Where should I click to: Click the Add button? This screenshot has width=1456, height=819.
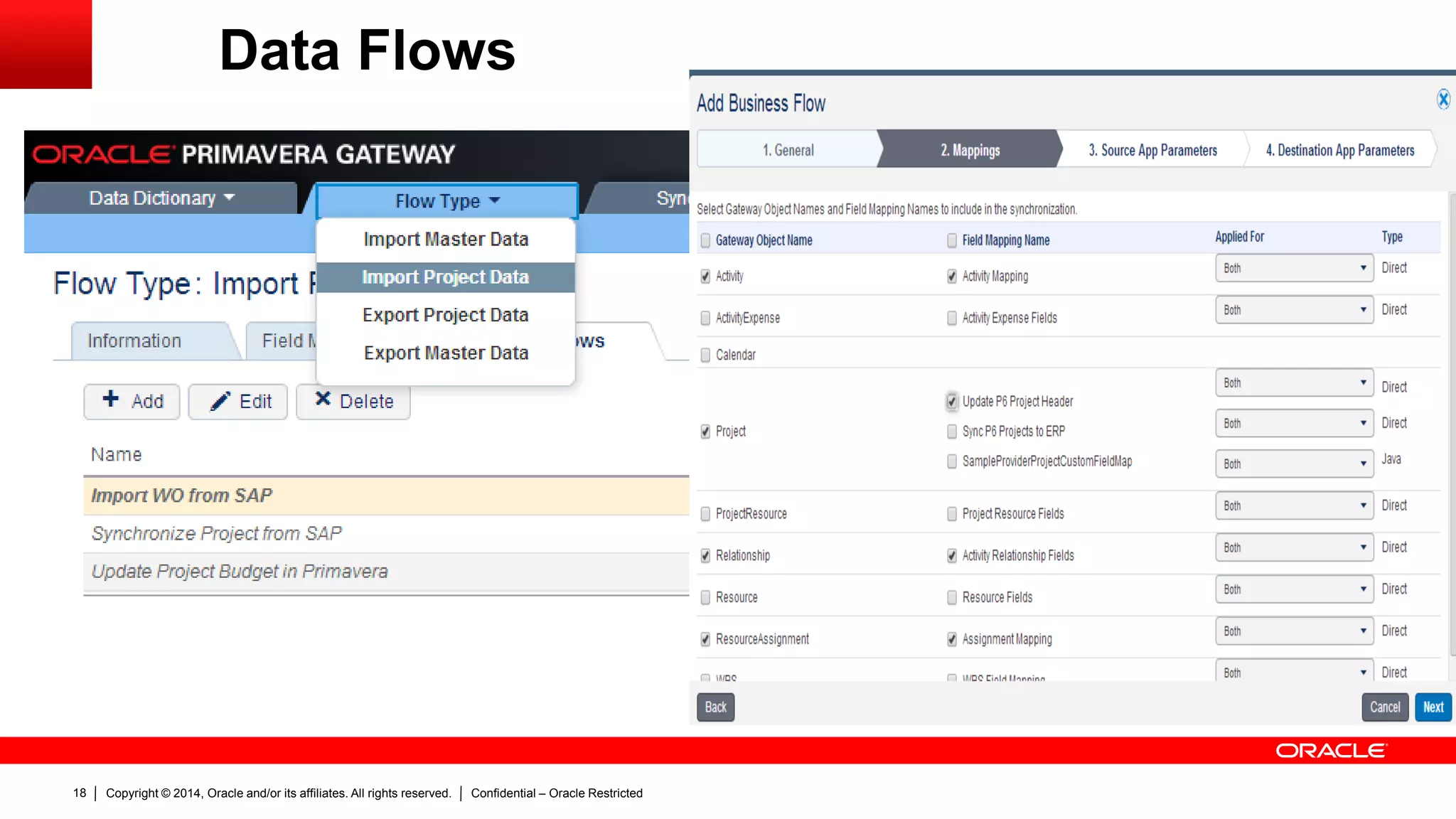[x=132, y=402]
